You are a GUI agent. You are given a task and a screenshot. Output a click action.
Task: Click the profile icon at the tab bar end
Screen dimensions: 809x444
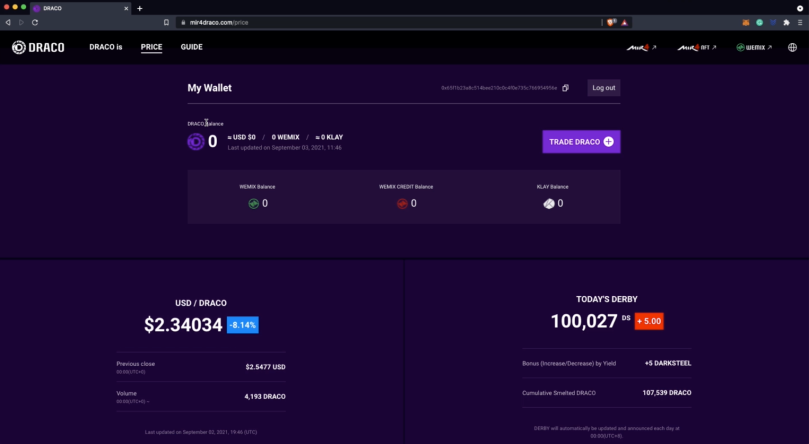click(x=800, y=8)
